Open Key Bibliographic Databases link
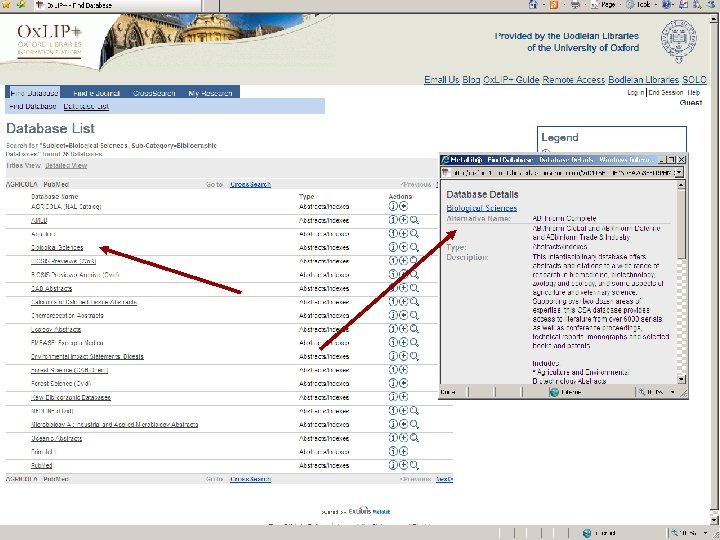This screenshot has width=720, height=540. pos(71,397)
